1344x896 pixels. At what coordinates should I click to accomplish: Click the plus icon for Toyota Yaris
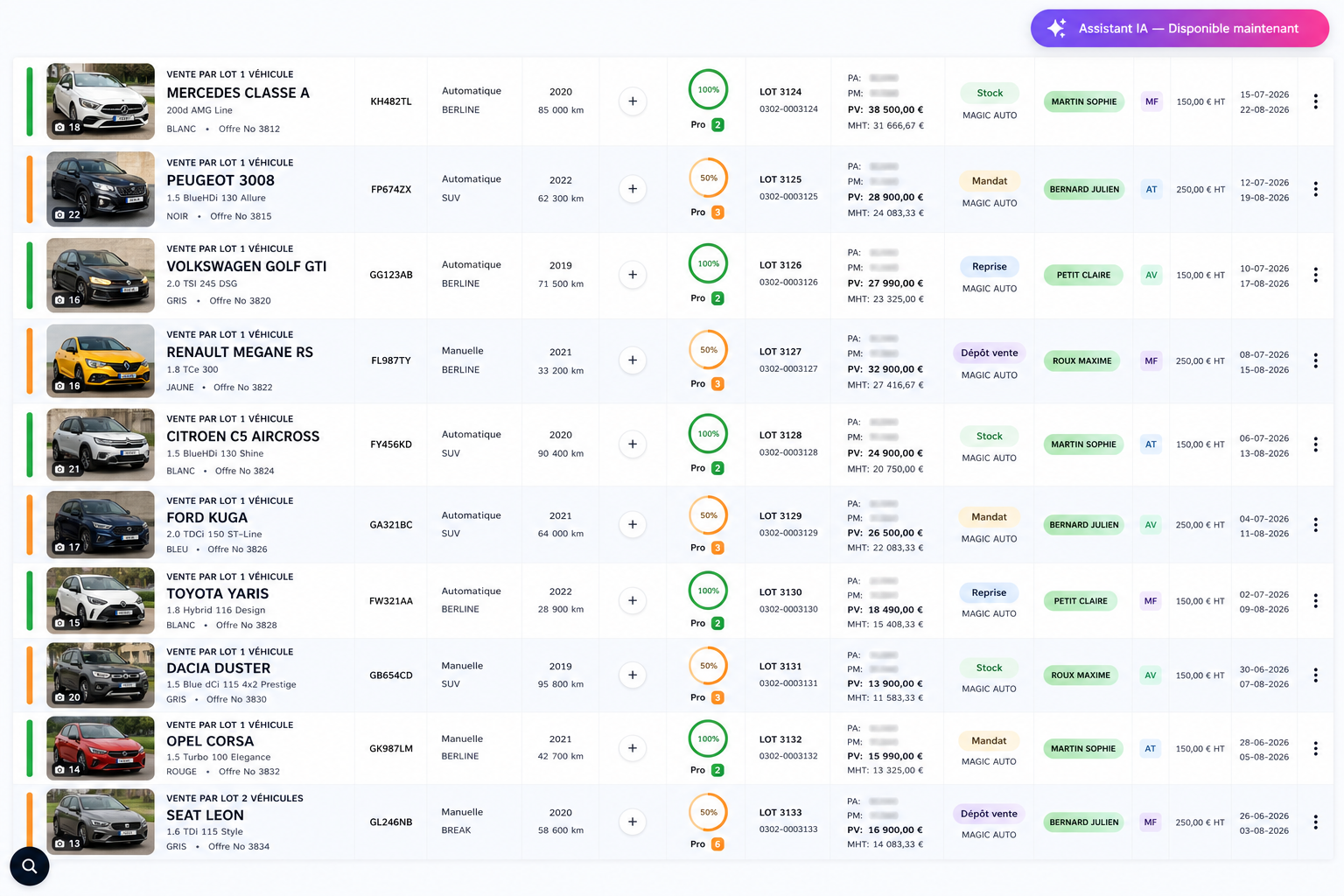pyautogui.click(x=633, y=601)
